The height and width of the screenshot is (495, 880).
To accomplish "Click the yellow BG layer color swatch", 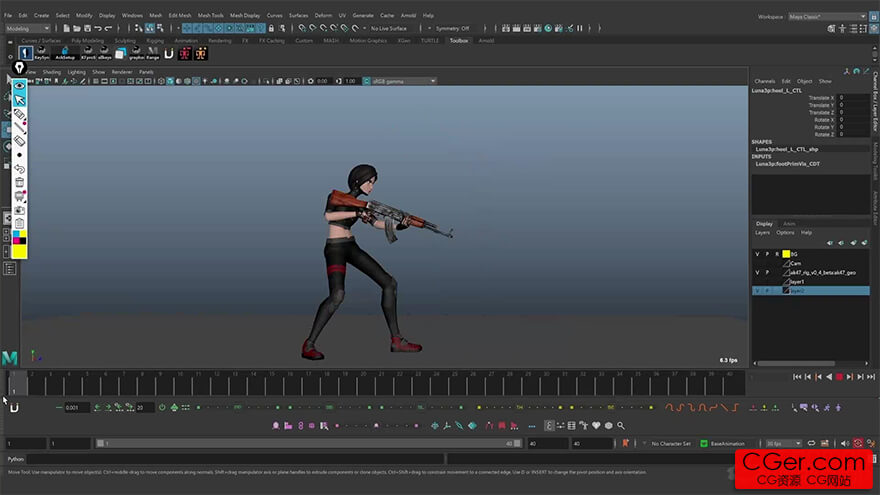I will [786, 254].
